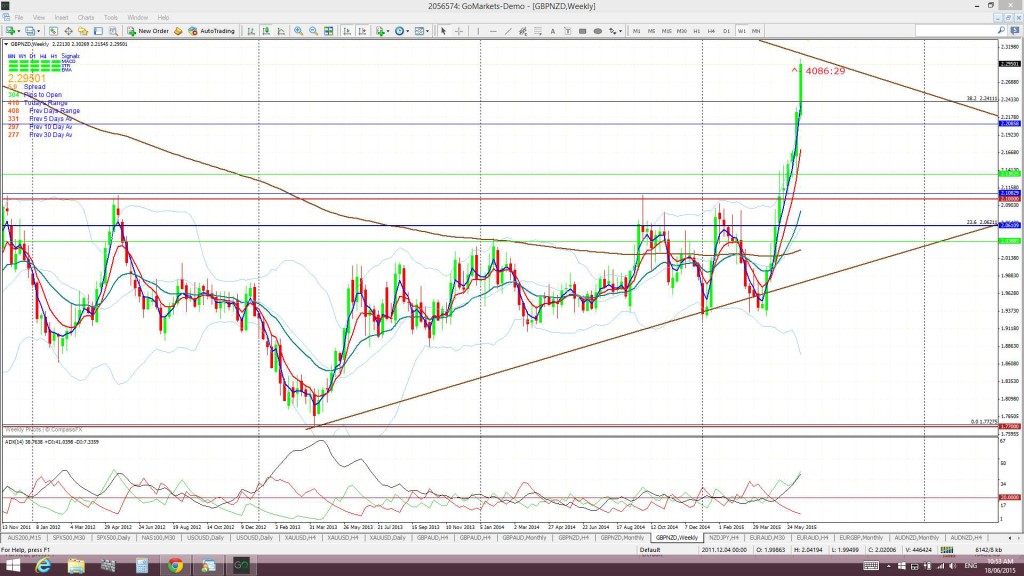Select the Fibonacci Retracement tool
The width and height of the screenshot is (1024, 576).
[x=538, y=31]
